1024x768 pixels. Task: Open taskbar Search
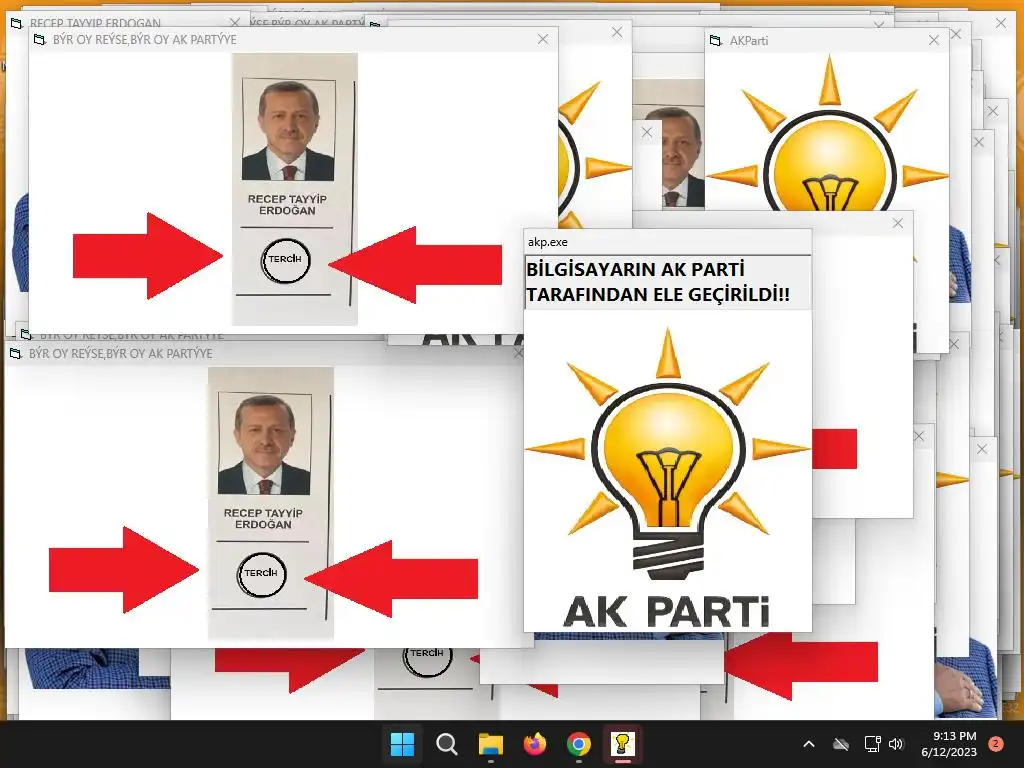(x=447, y=744)
